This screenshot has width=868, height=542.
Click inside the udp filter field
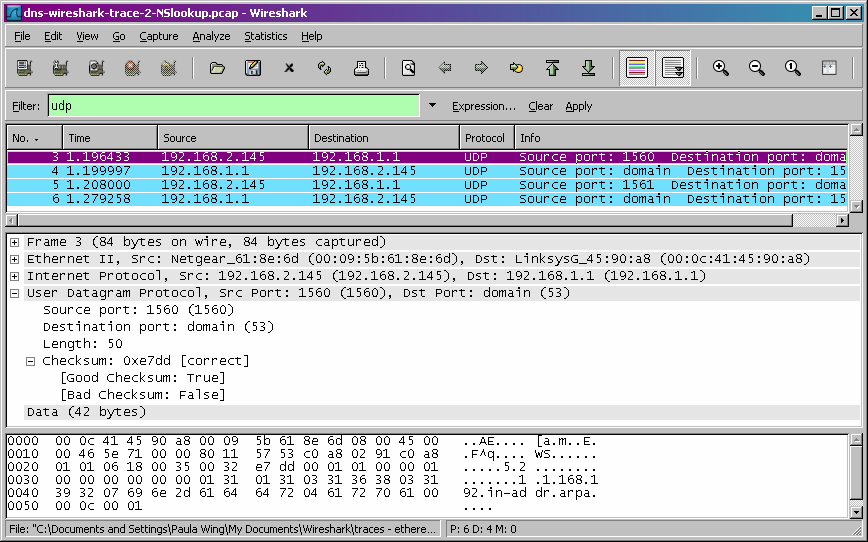[x=234, y=105]
